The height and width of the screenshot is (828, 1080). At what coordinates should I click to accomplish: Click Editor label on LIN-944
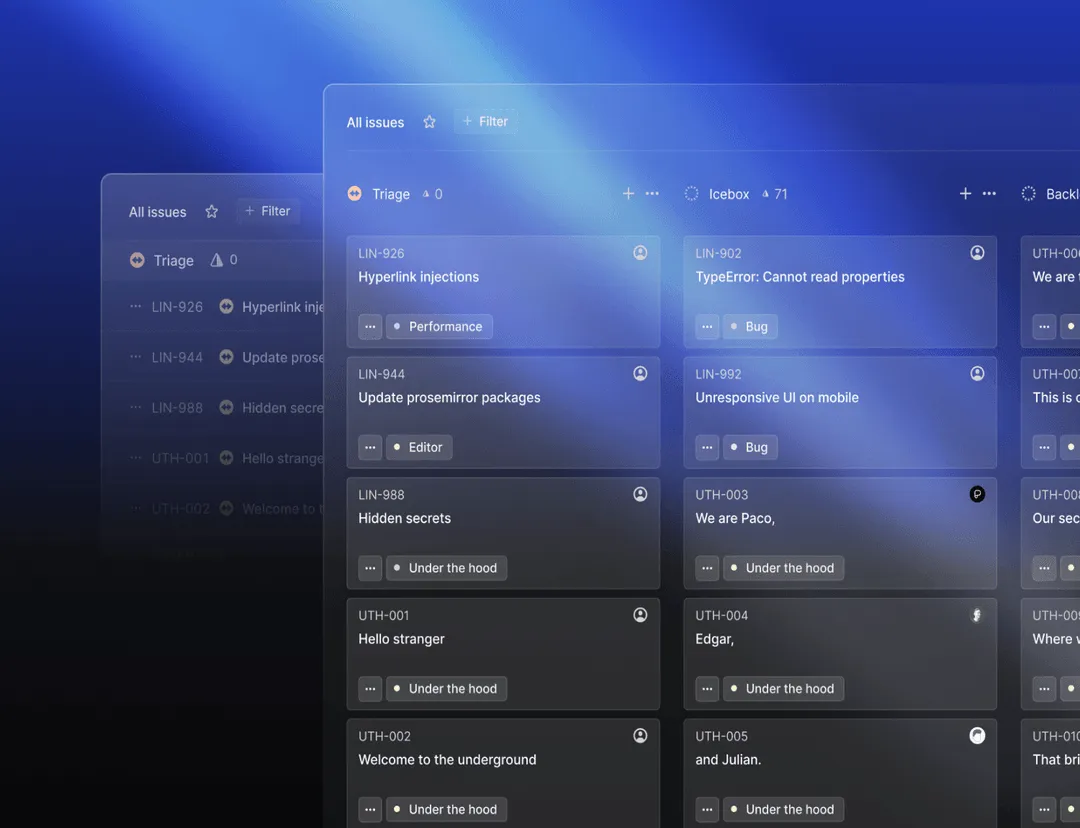pos(419,447)
